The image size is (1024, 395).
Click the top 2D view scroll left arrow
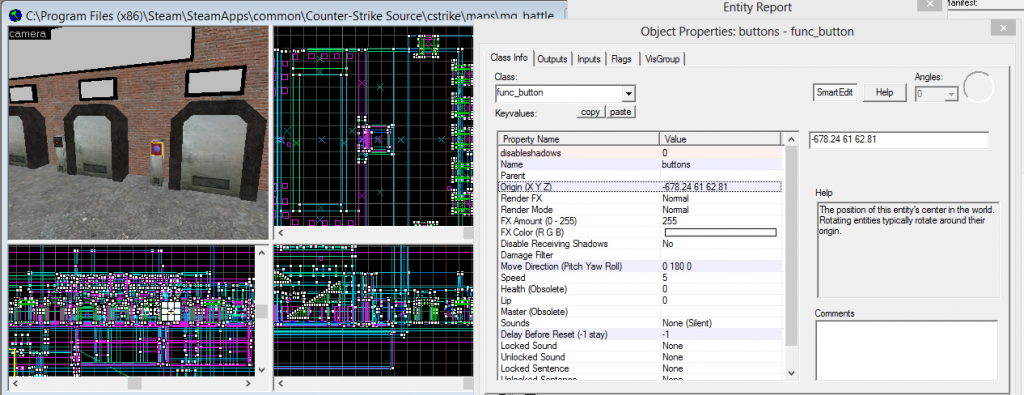[x=281, y=232]
